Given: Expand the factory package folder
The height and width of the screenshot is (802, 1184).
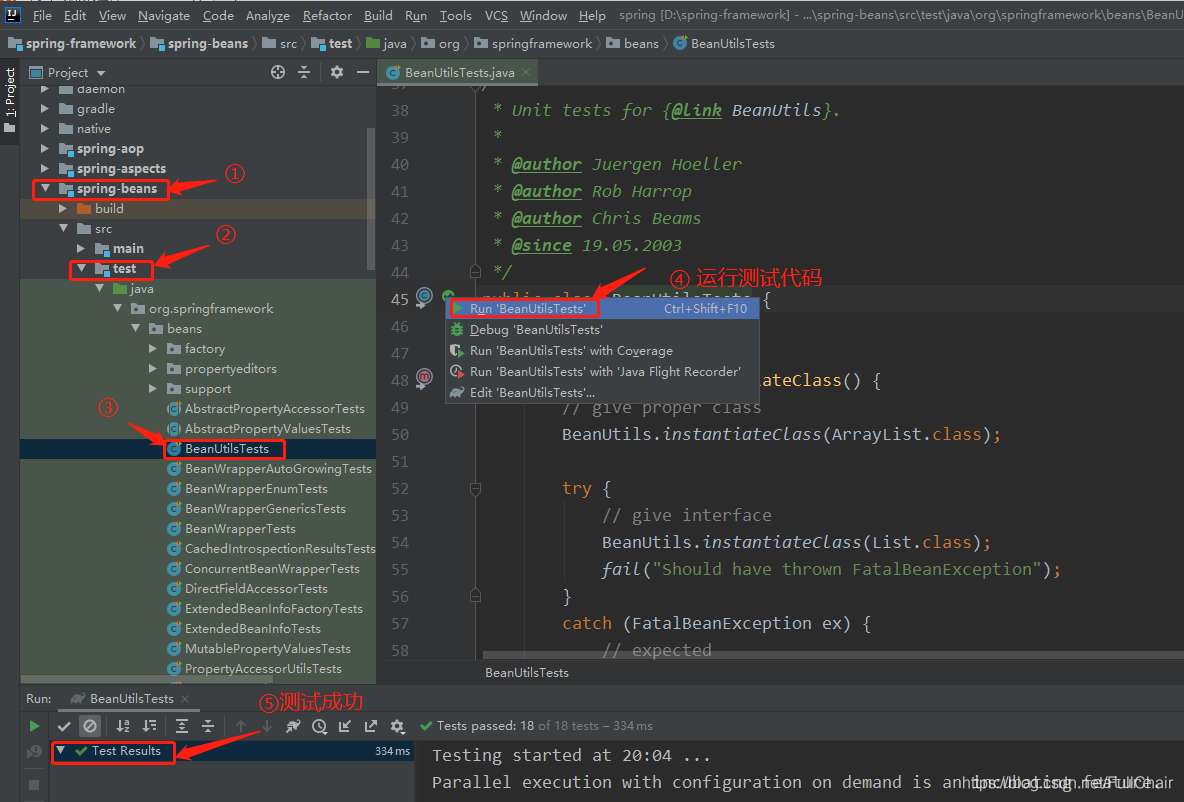Looking at the screenshot, I should point(153,349).
